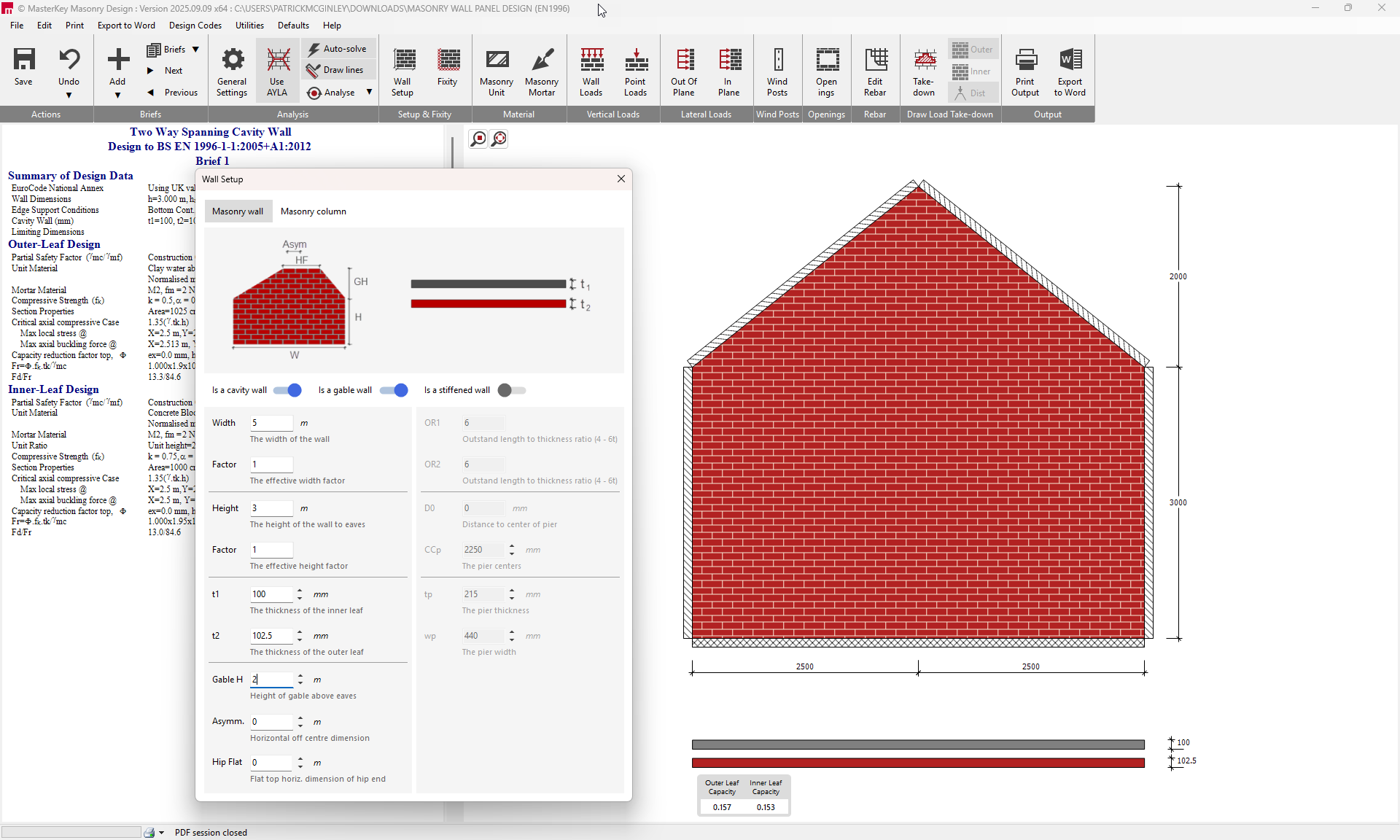Open the Masonry Unit settings
This screenshot has height=840, width=1400.
pos(497,69)
